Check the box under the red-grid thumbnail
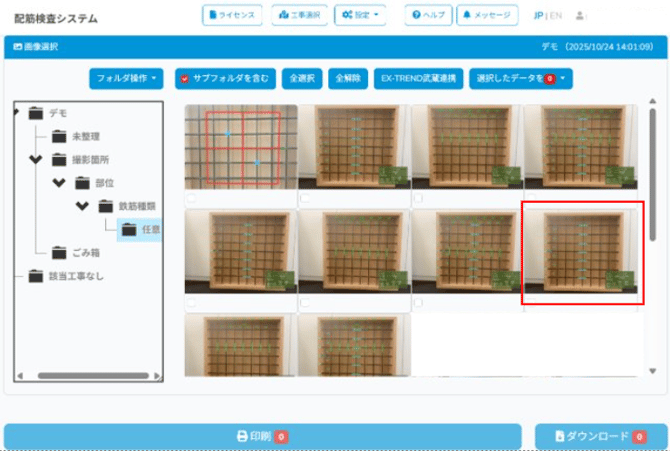670x451 pixels. point(190,198)
